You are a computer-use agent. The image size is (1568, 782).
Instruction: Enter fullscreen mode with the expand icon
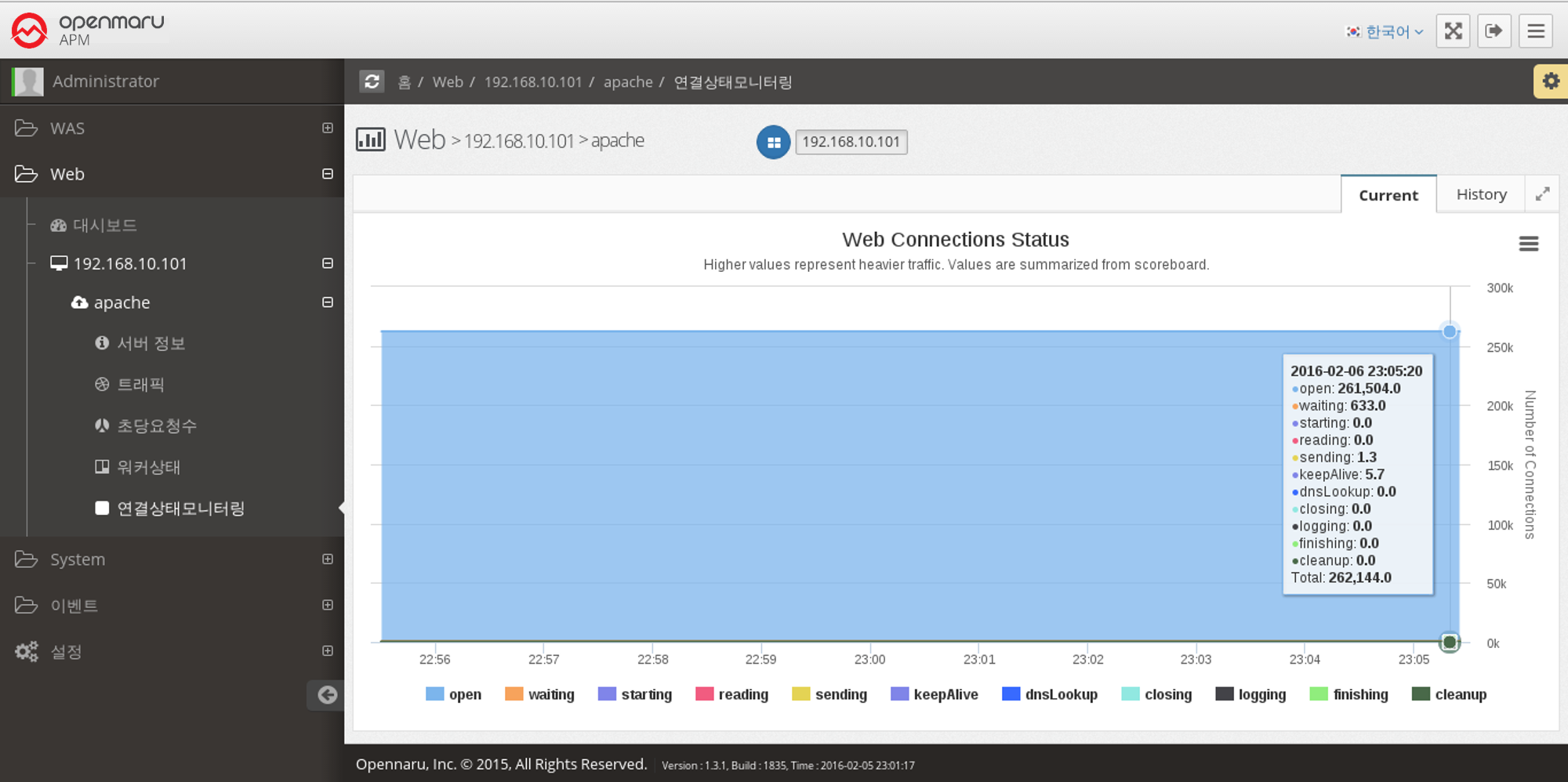(1453, 31)
